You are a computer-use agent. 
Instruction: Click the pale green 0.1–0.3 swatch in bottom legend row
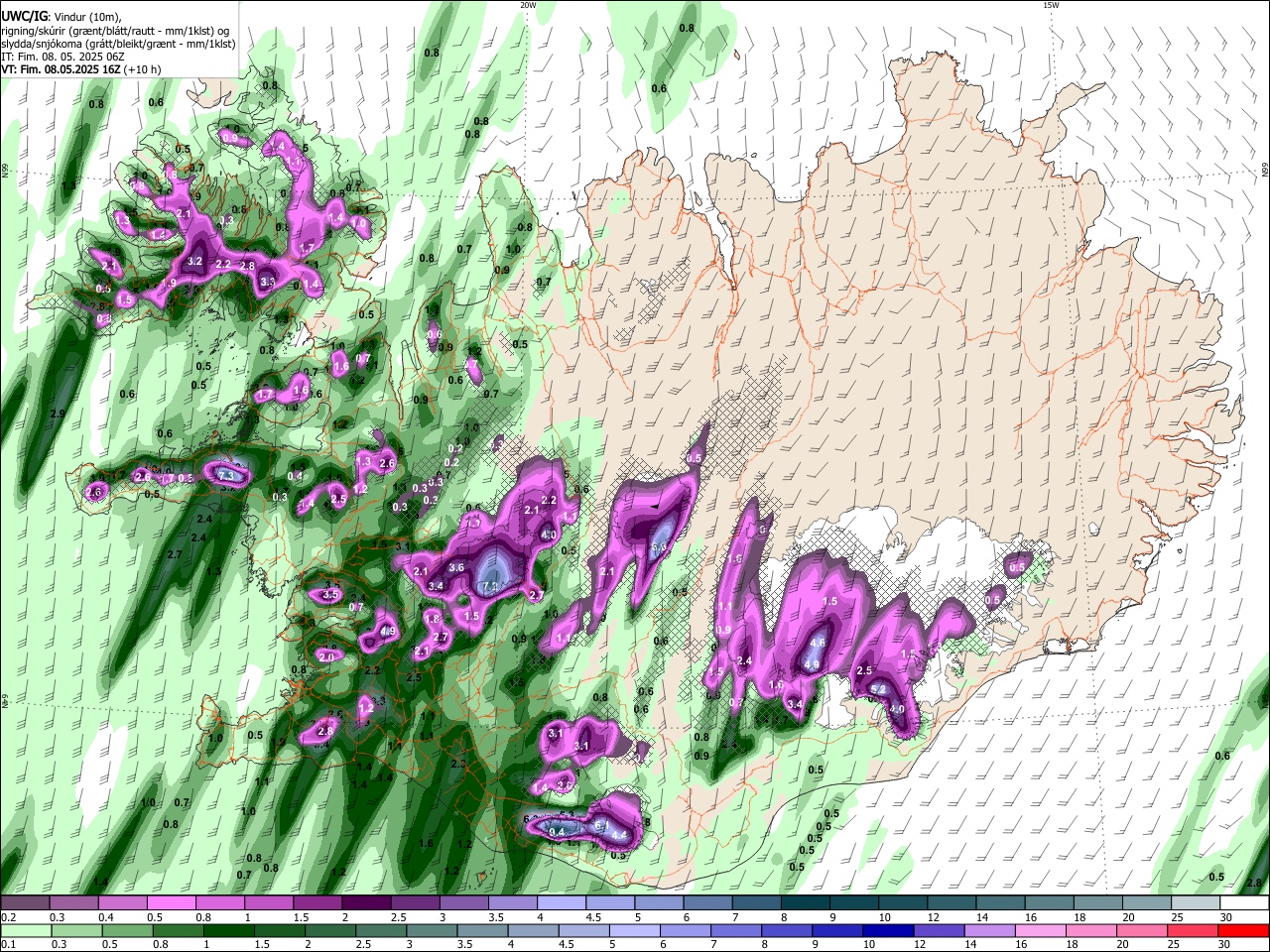(x=26, y=930)
